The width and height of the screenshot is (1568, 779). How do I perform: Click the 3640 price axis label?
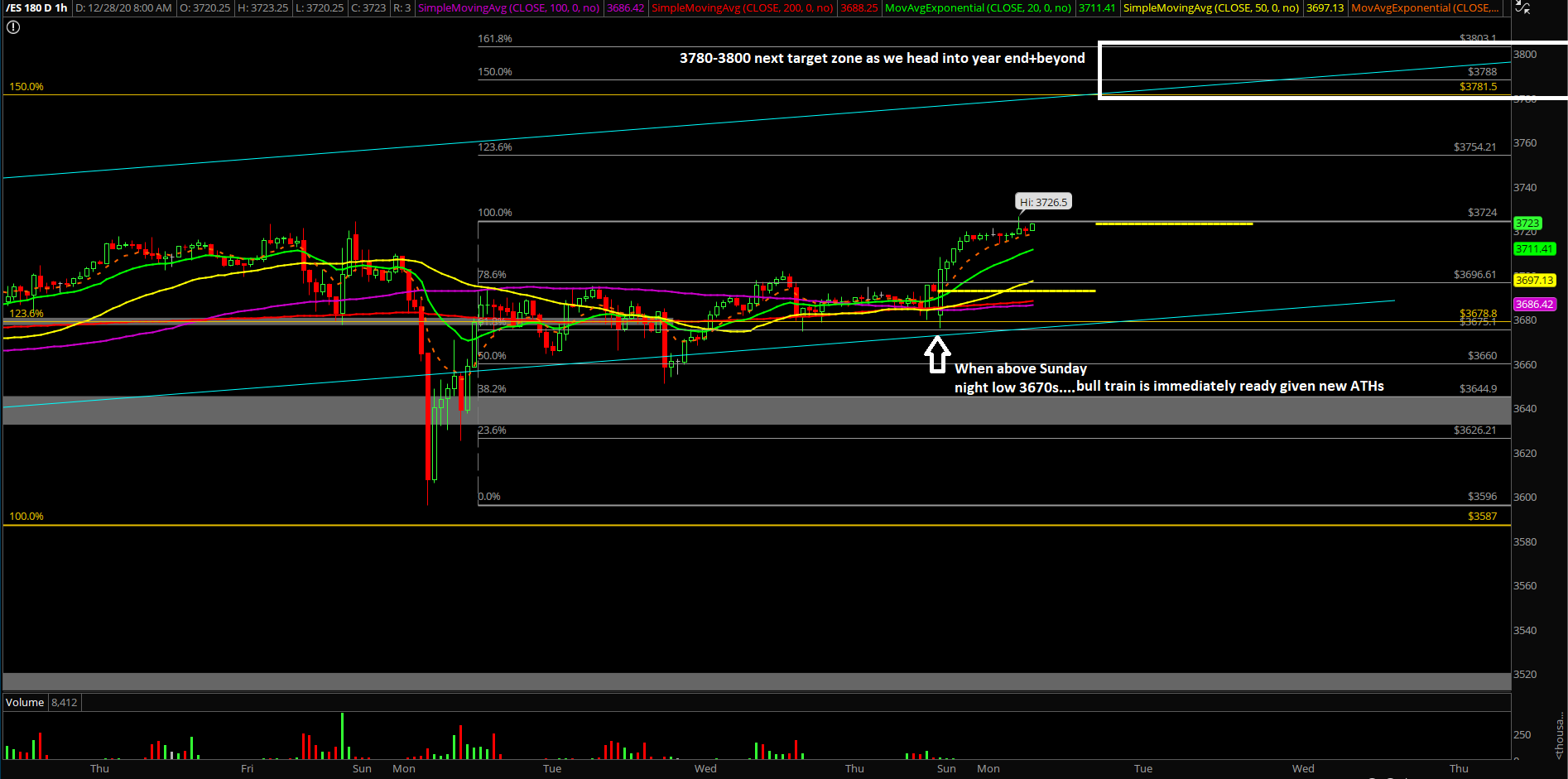coord(1525,409)
